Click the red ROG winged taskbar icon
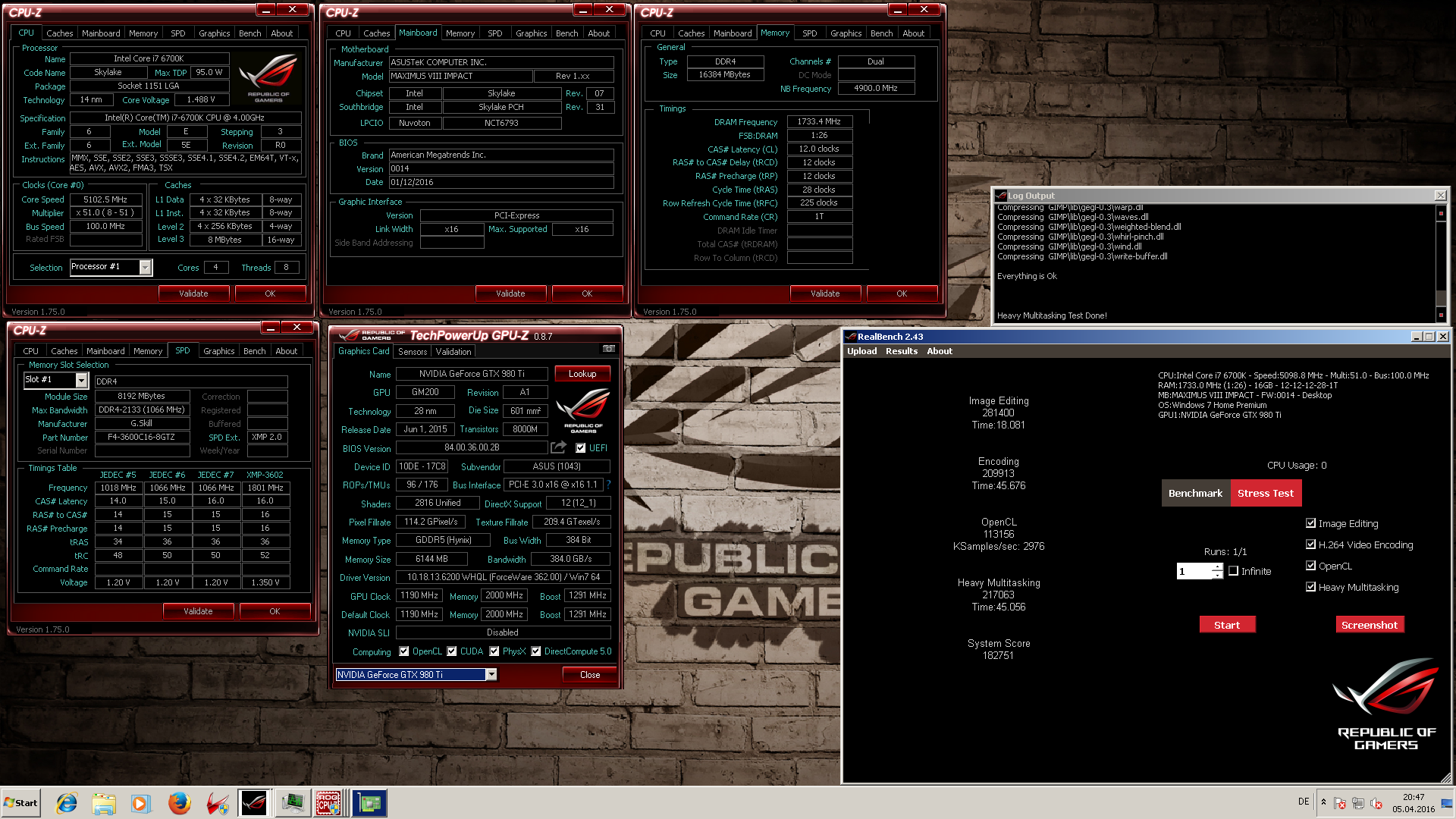This screenshot has height=819, width=1456. [x=217, y=803]
